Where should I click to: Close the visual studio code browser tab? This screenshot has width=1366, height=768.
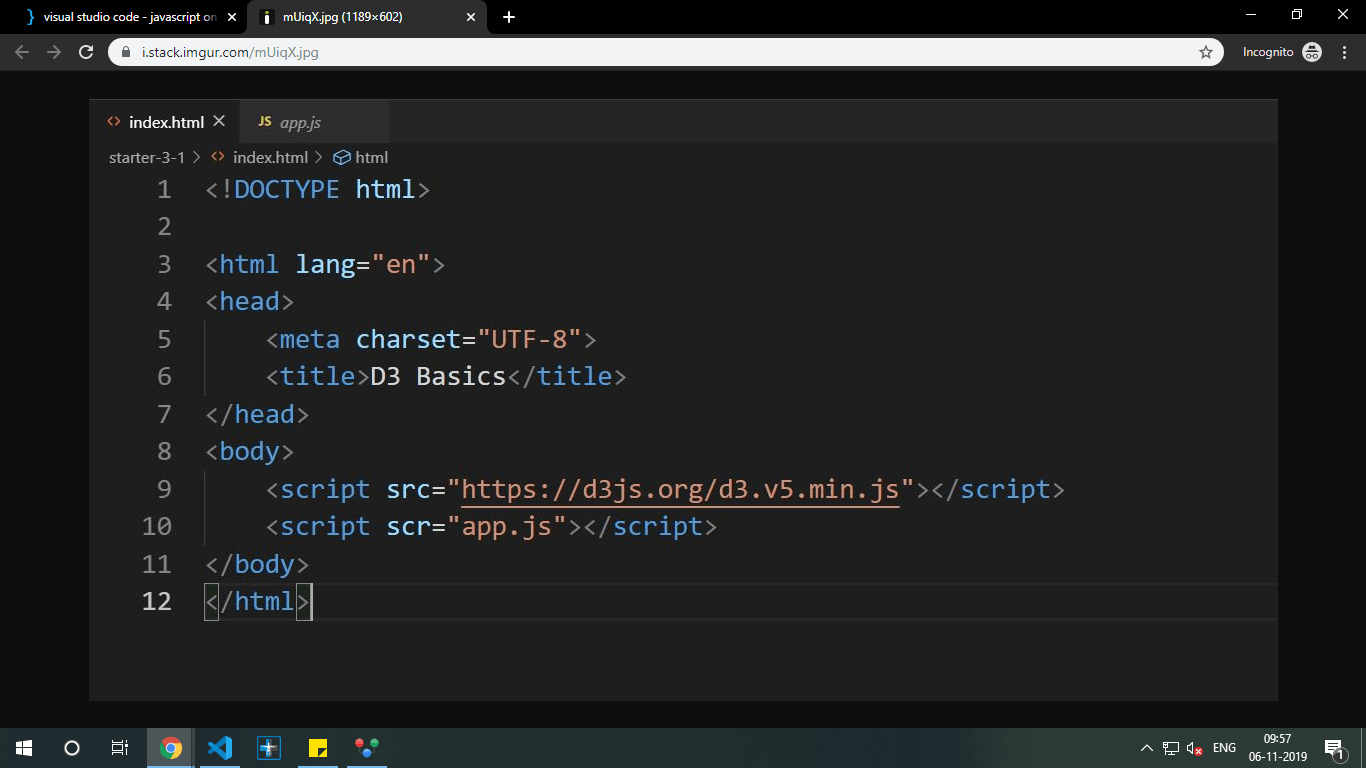(232, 17)
